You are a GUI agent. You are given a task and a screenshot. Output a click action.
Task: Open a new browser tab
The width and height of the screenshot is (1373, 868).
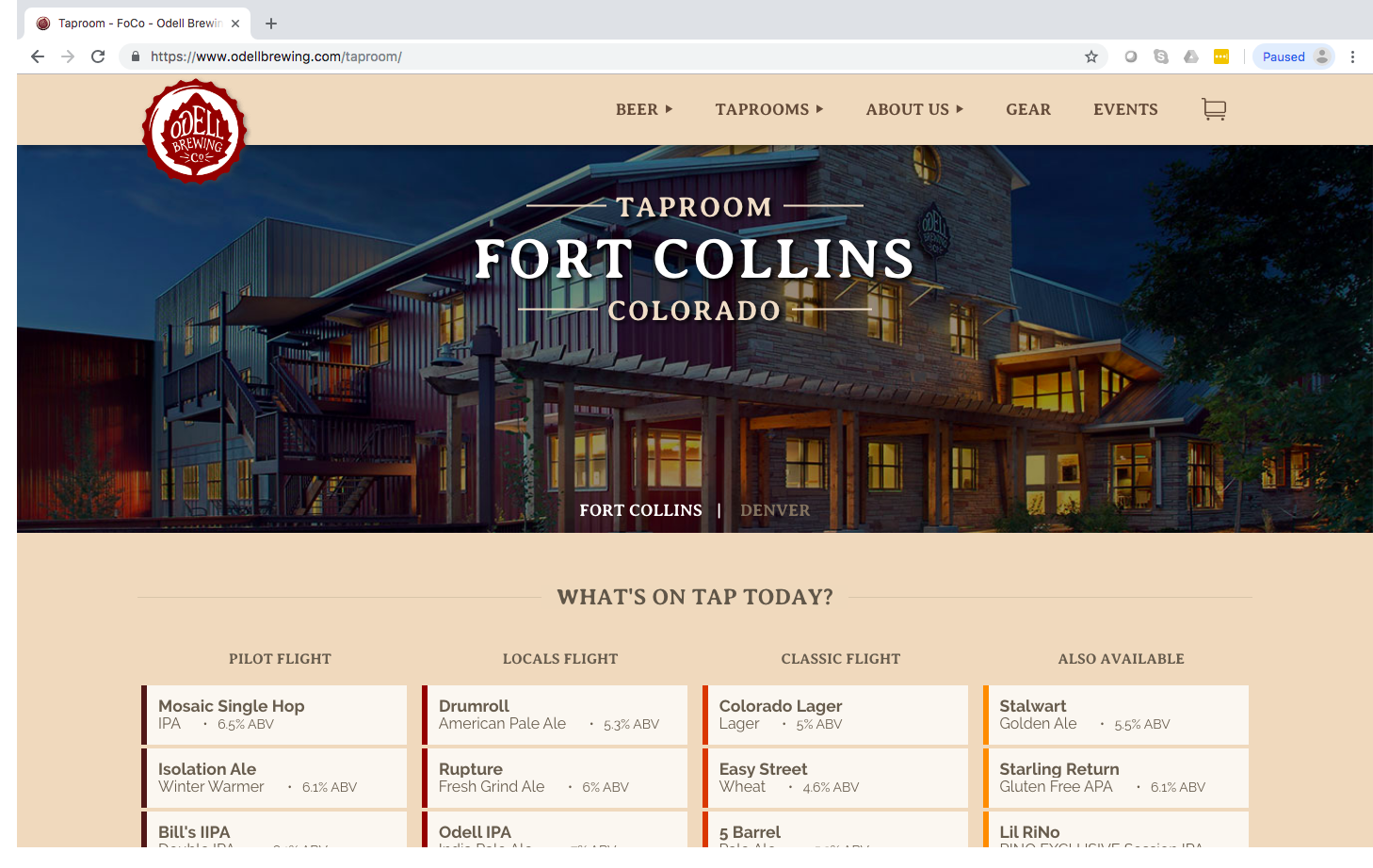[x=271, y=24]
